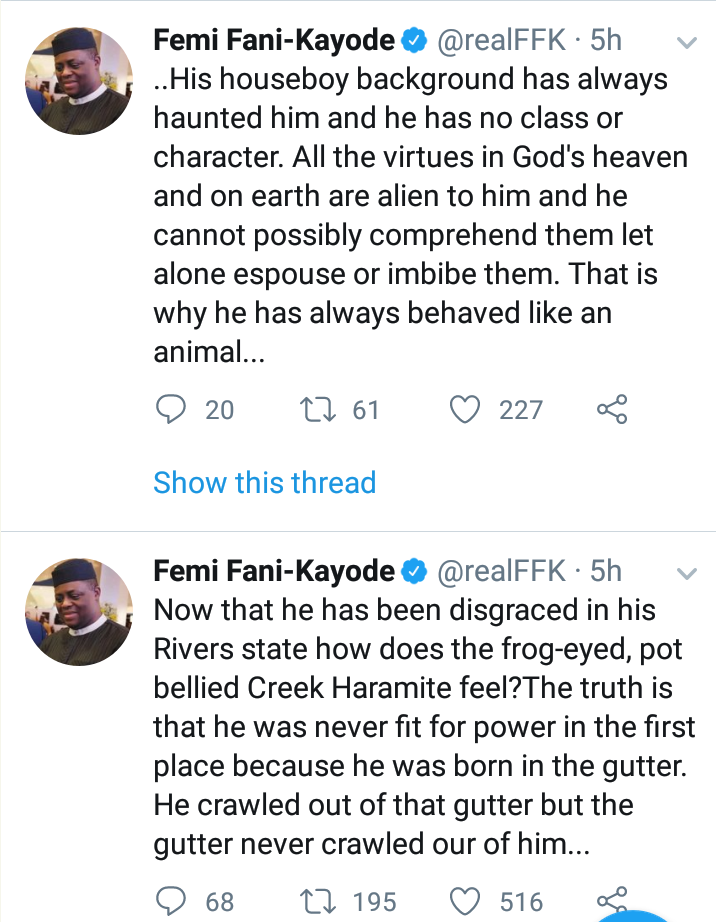This screenshot has width=716, height=922.
Task: Reply to the houseboy background tweet
Action: click(x=173, y=409)
